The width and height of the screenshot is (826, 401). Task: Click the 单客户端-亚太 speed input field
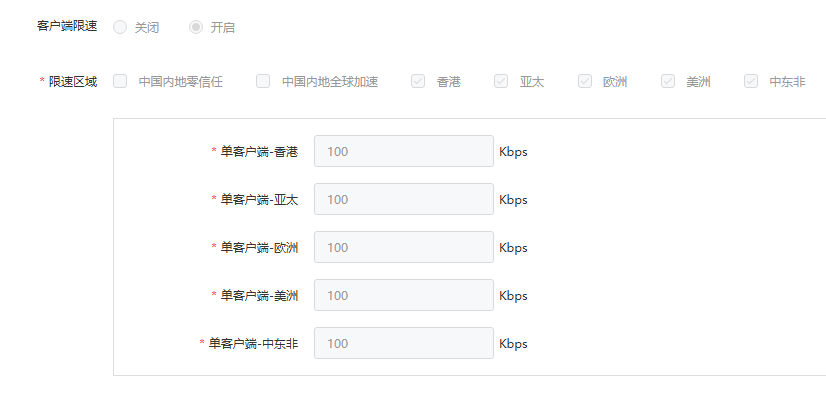404,199
